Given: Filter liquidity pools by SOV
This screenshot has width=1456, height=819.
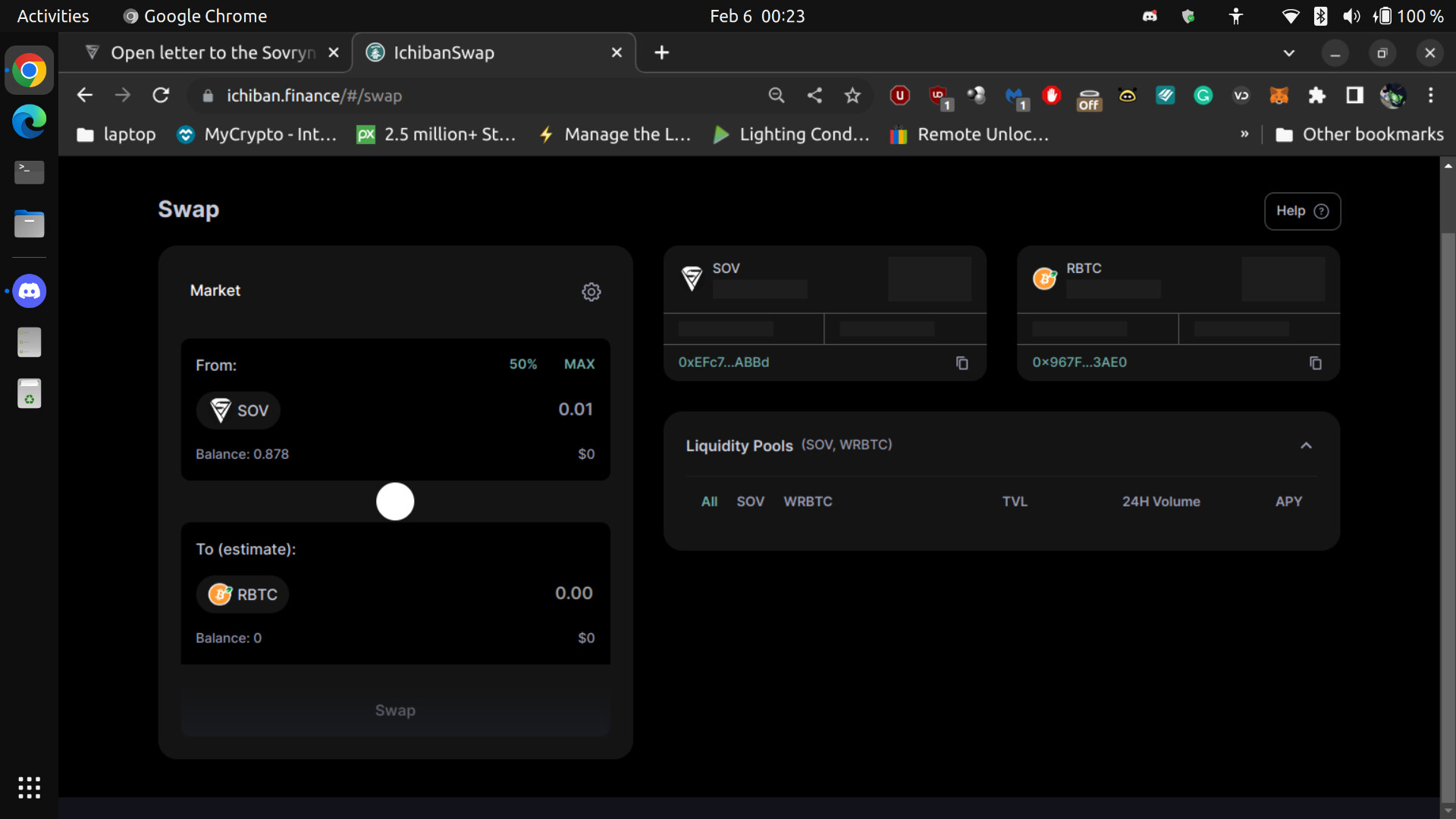Looking at the screenshot, I should coord(750,501).
